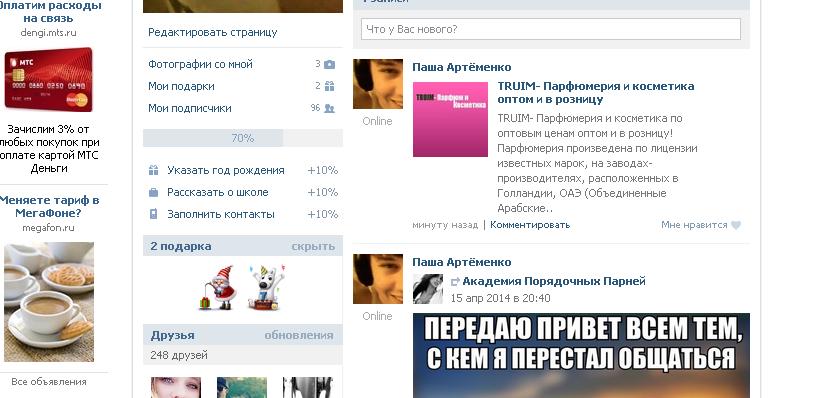Click the repost arrow icon before Академия Порядочных Парней
The height and width of the screenshot is (398, 830).
click(x=455, y=282)
